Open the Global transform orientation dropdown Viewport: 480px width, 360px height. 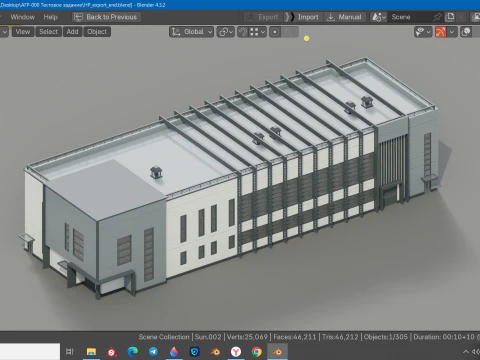tap(192, 32)
